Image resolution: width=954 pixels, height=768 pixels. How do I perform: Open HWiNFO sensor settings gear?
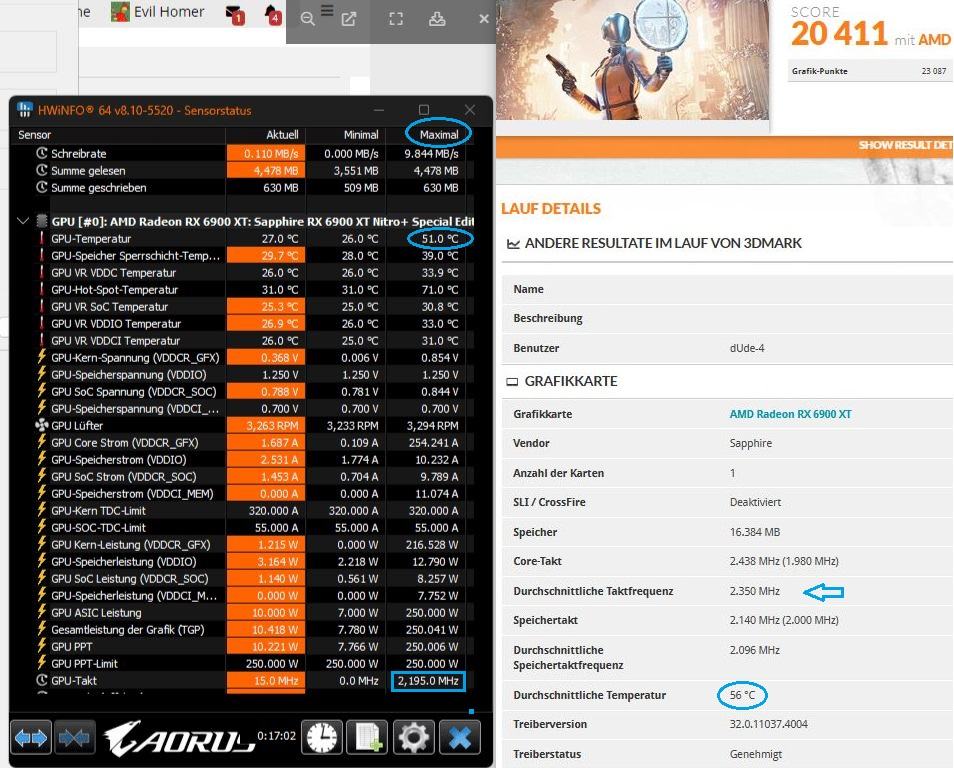(414, 738)
